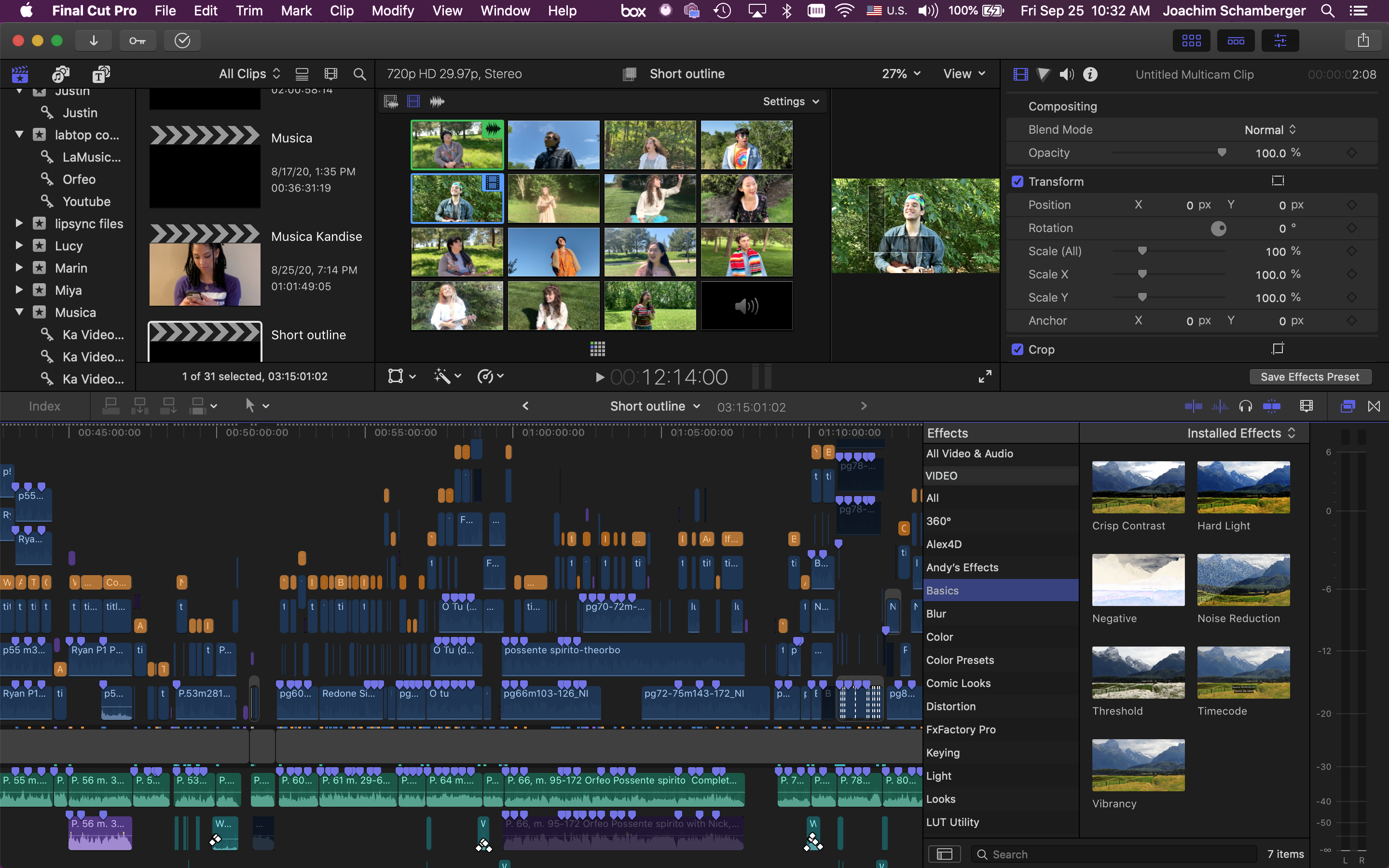
Task: Click the Rotation dial control
Action: (x=1218, y=229)
